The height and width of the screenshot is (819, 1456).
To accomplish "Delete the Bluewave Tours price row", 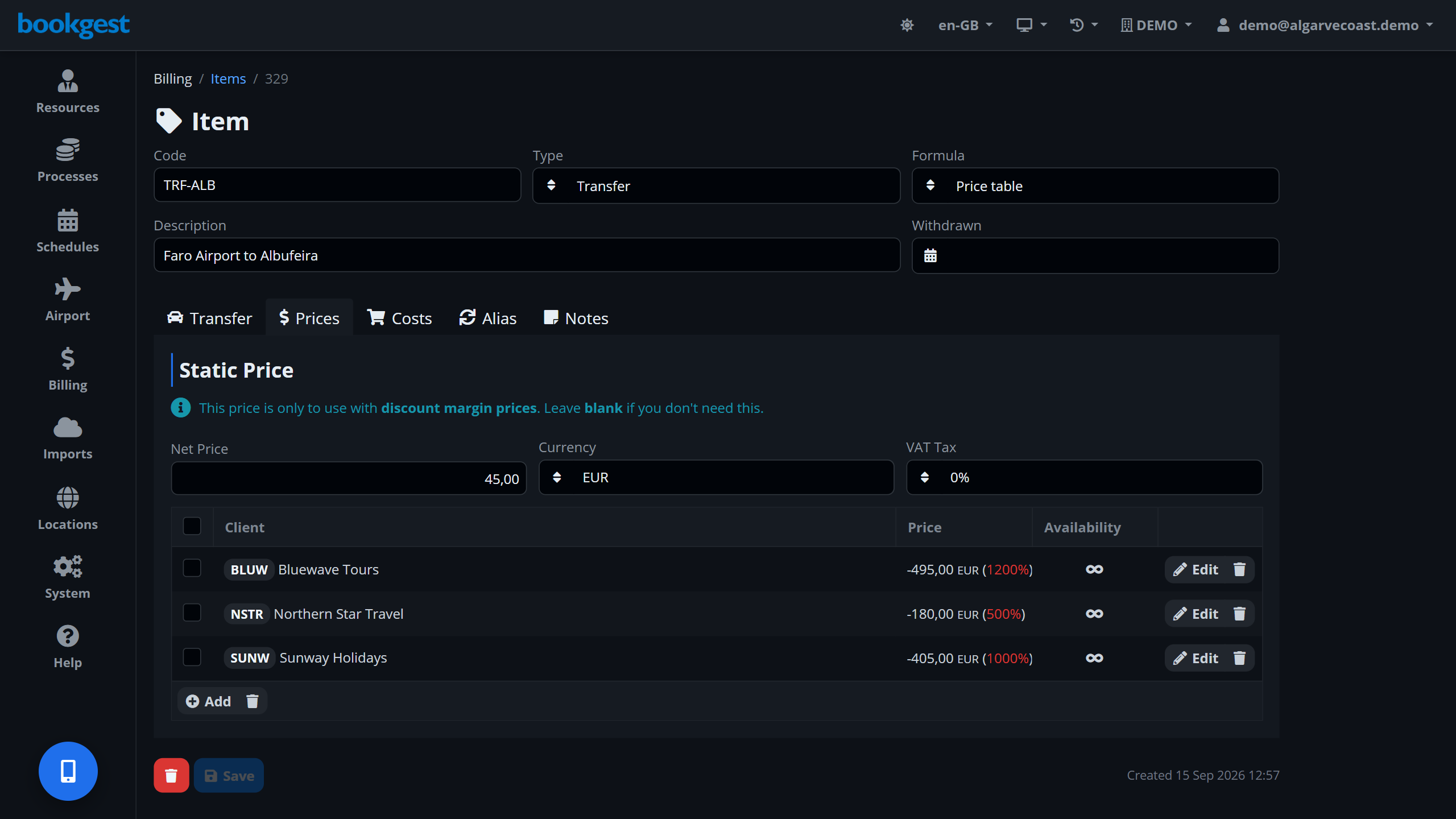I will point(1239,569).
